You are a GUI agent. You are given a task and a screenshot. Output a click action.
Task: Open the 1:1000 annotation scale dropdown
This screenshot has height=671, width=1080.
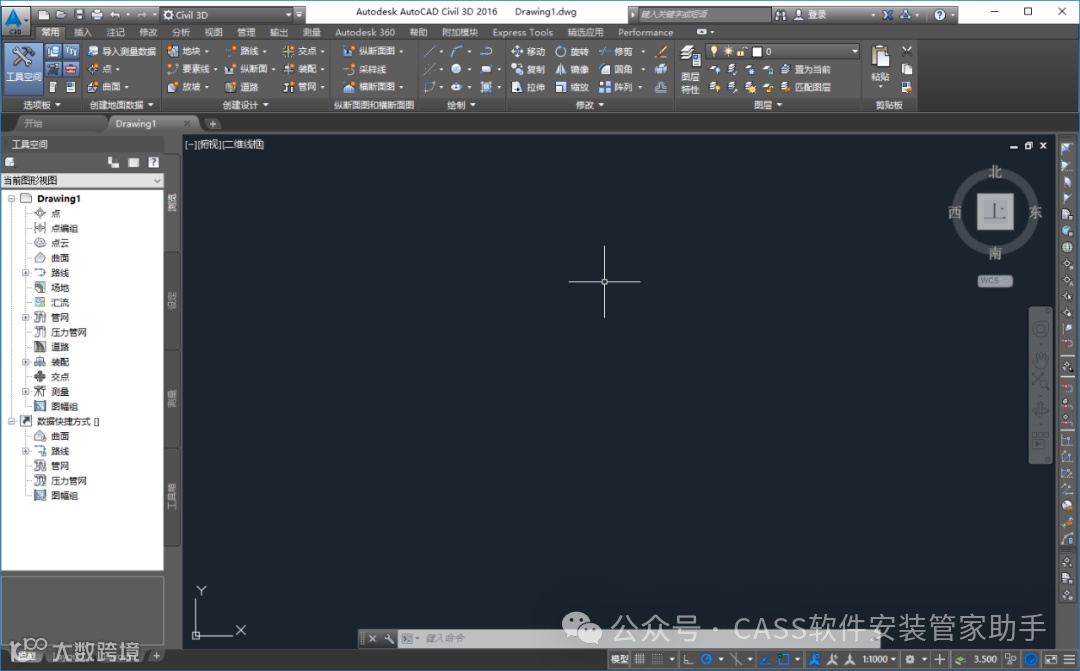tap(880, 659)
